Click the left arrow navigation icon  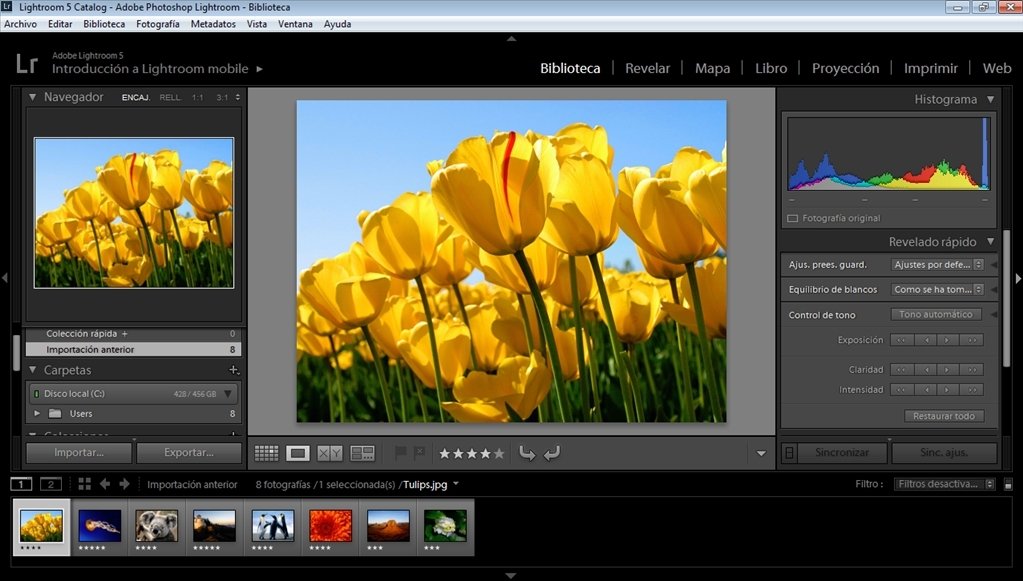[104, 483]
